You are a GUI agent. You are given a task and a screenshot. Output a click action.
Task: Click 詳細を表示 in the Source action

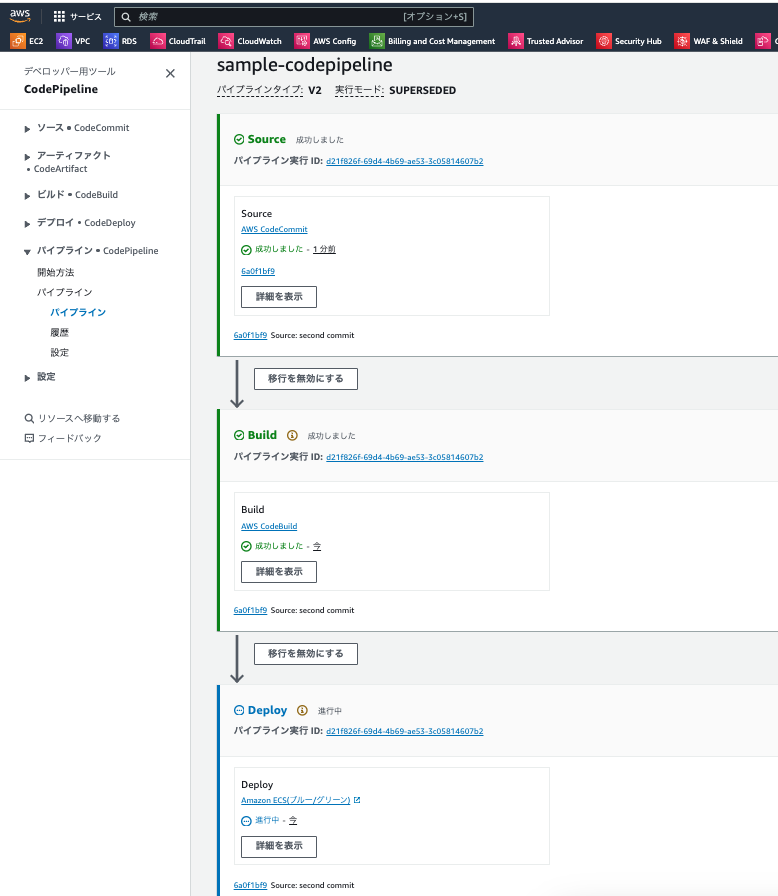tap(279, 297)
